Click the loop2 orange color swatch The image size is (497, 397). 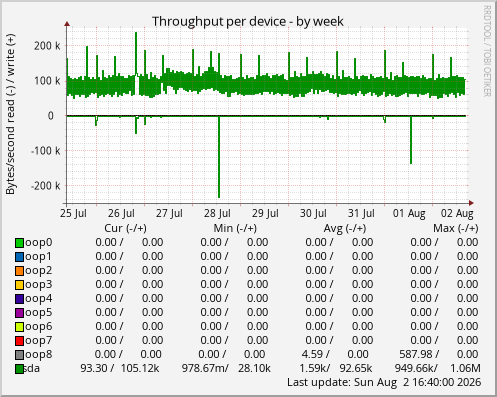(x=19, y=271)
